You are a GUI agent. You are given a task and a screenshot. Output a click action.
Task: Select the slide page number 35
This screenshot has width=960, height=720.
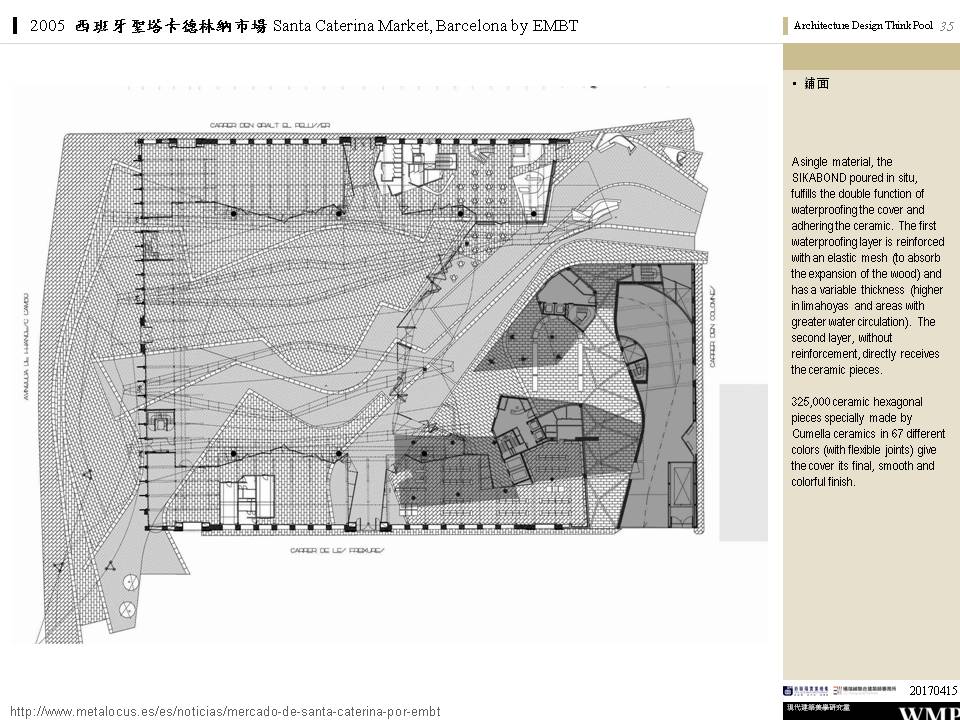coord(947,27)
